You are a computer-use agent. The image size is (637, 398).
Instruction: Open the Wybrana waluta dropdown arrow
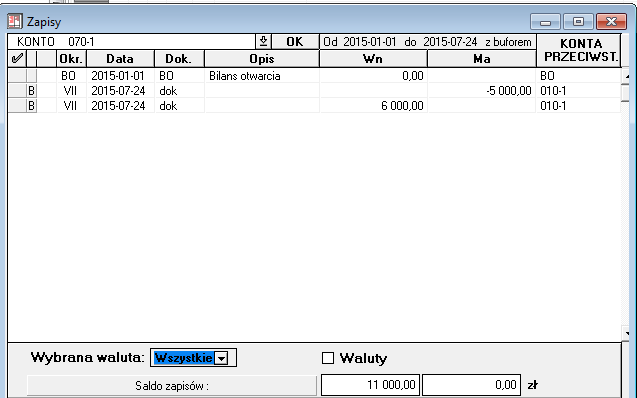[x=221, y=358]
